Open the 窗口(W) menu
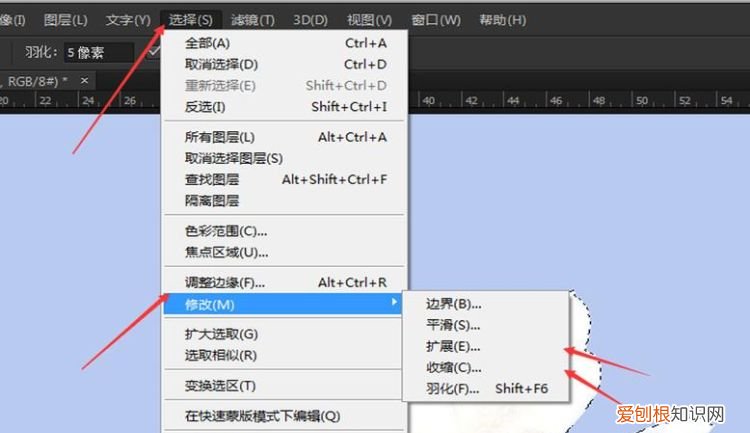This screenshot has height=433, width=750. pos(436,20)
